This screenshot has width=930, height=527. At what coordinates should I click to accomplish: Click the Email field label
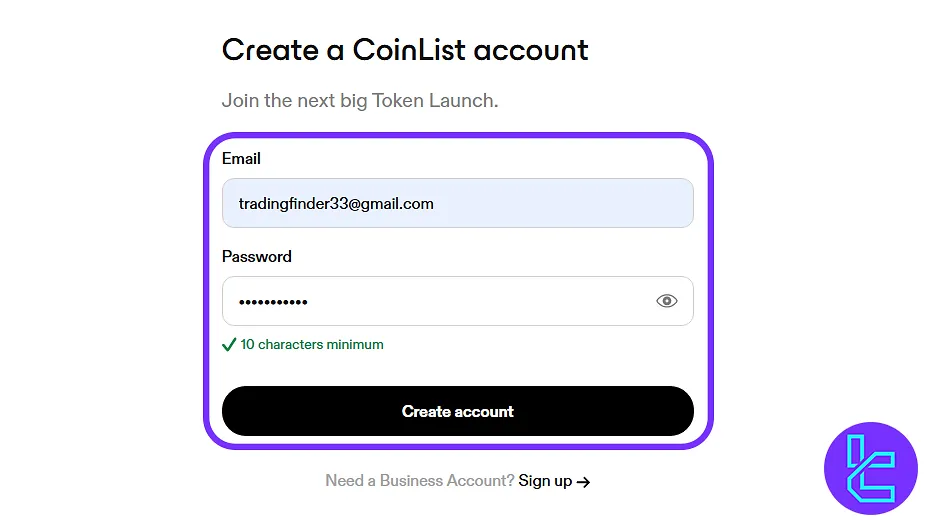(241, 158)
